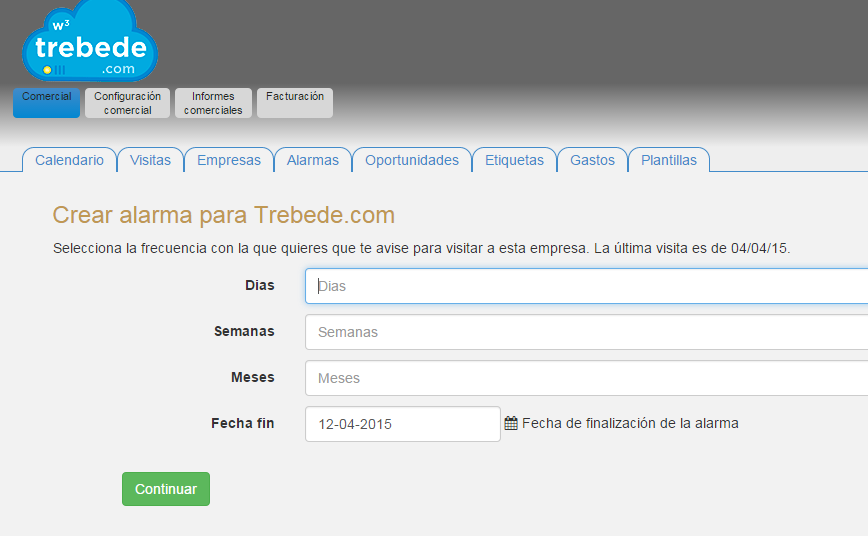Click the 'Fecha de finalización de la alarma' text
The height and width of the screenshot is (536, 868).
(630, 424)
